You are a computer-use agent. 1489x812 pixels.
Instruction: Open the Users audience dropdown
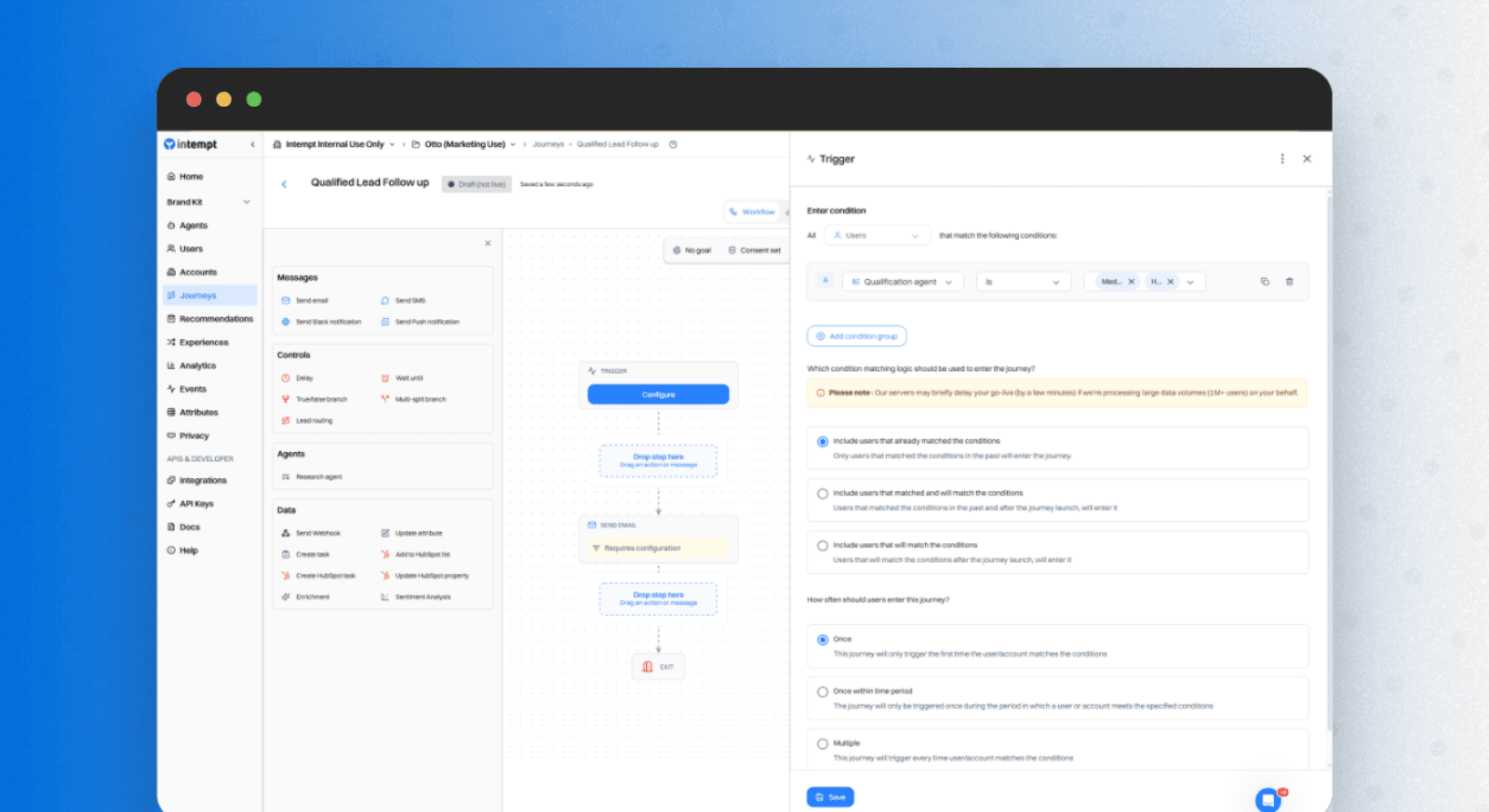click(877, 235)
